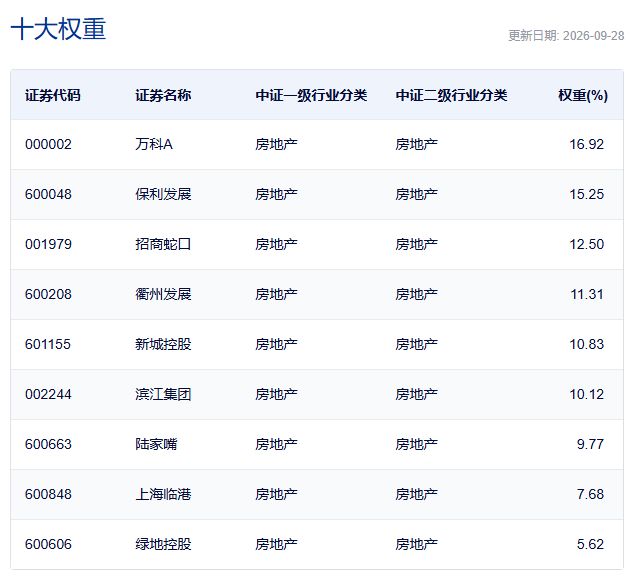The height and width of the screenshot is (577, 631).
Task: Click the 权重(%) column header
Action: [583, 95]
